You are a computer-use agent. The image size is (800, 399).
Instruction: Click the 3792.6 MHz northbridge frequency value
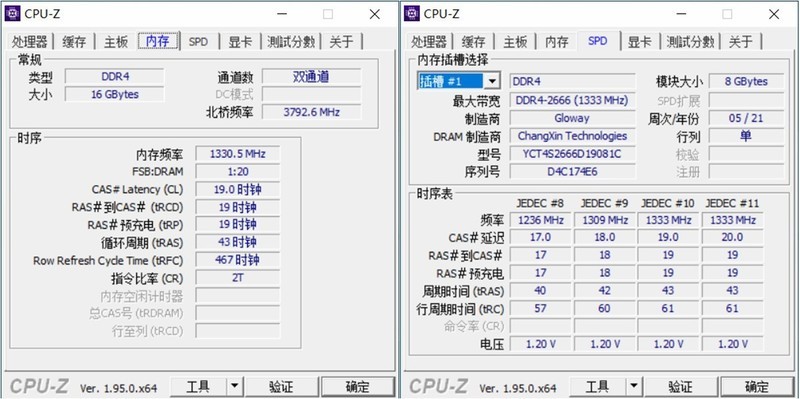click(311, 112)
